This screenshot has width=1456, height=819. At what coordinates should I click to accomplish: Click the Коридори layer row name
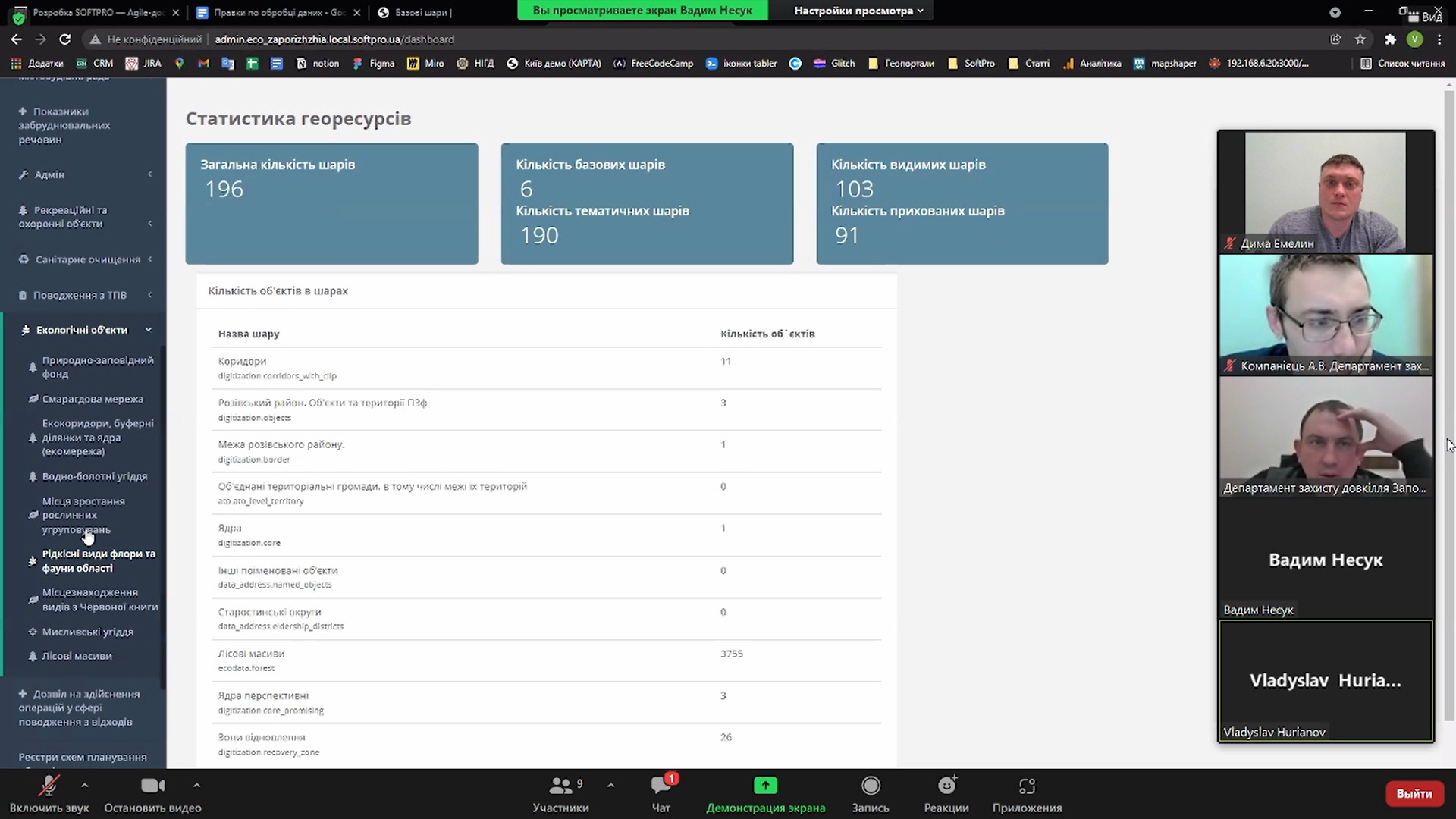click(x=242, y=362)
